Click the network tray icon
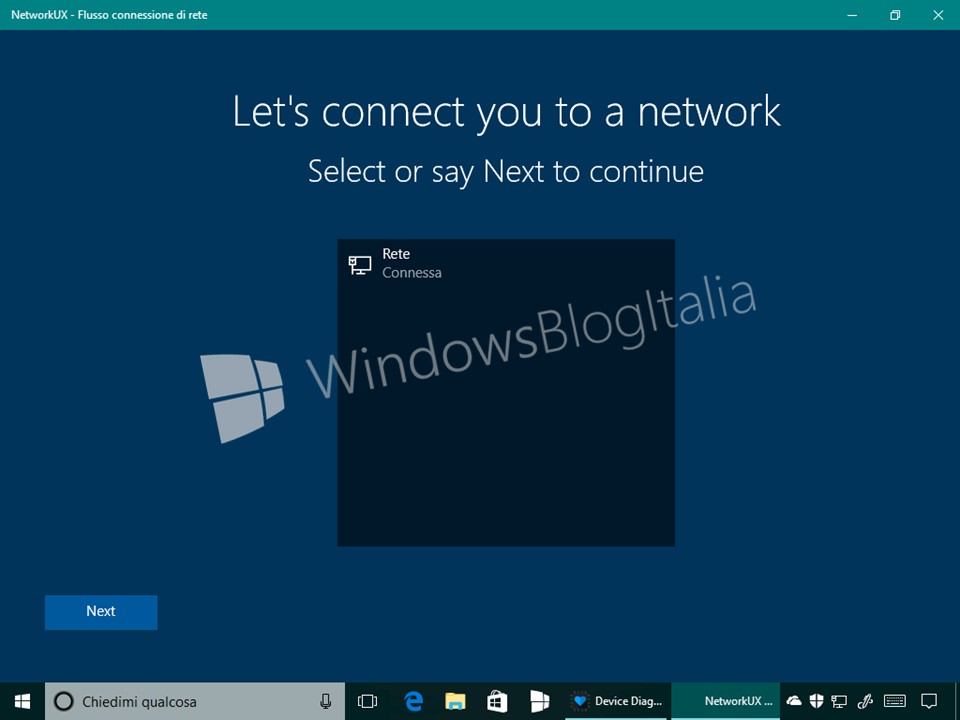 click(839, 701)
